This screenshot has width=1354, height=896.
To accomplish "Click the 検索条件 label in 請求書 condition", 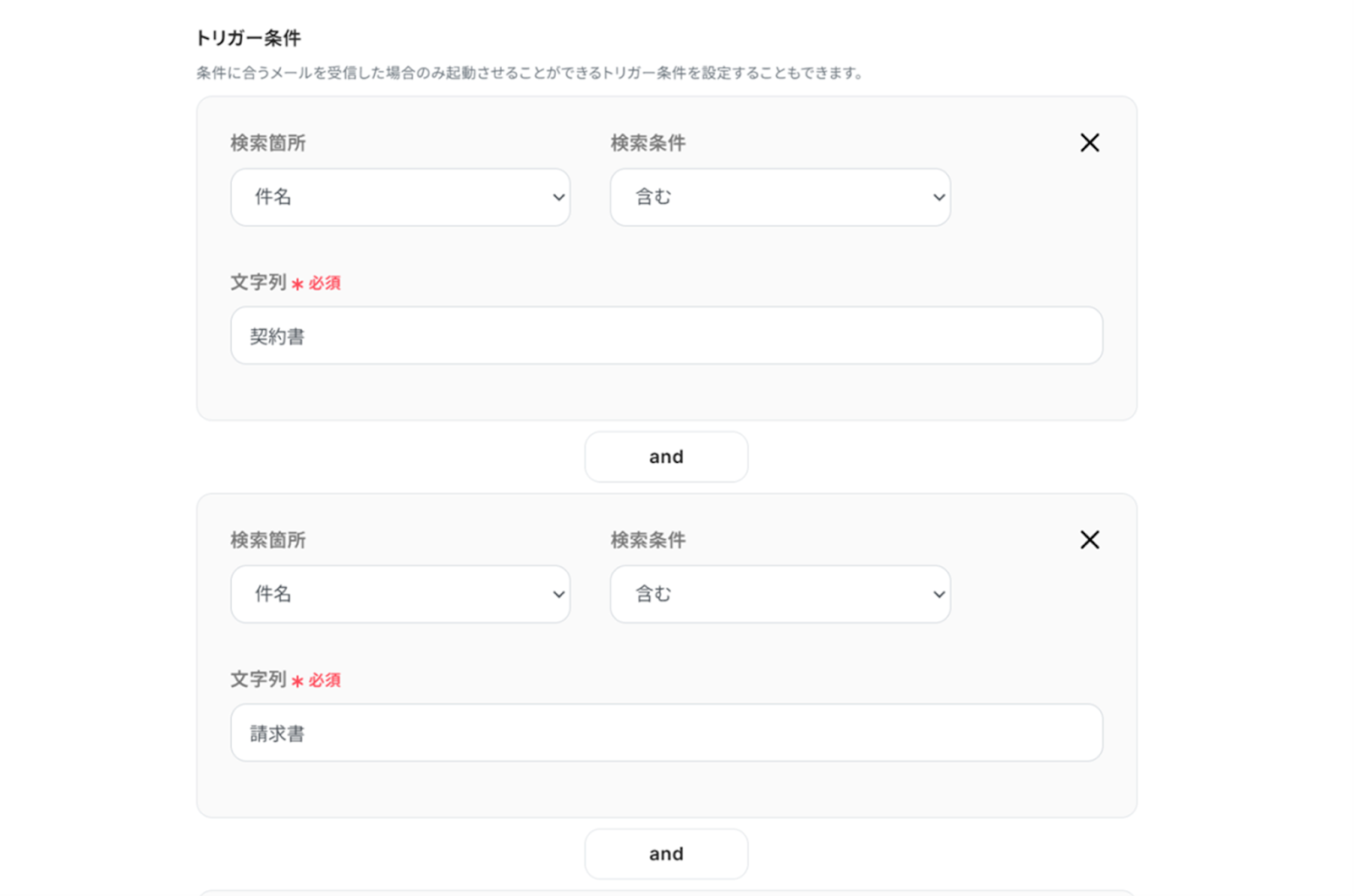I will (x=648, y=540).
